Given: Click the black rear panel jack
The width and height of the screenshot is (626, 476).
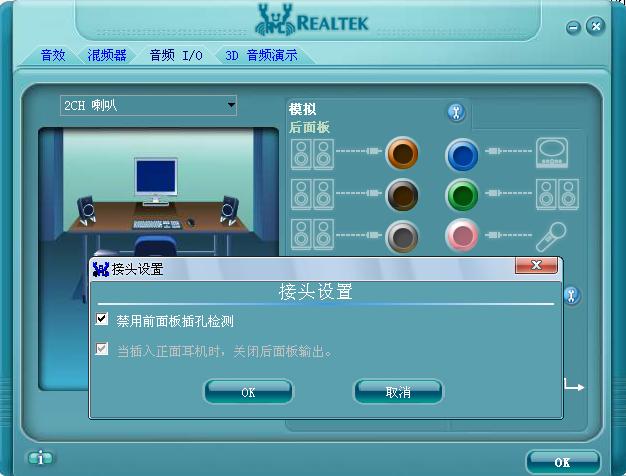Looking at the screenshot, I should tap(402, 195).
